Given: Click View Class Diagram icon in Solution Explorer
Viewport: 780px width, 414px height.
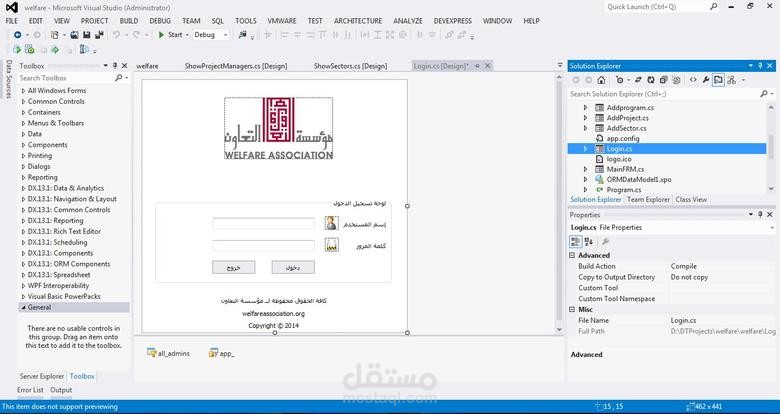Looking at the screenshot, I should tap(731, 80).
